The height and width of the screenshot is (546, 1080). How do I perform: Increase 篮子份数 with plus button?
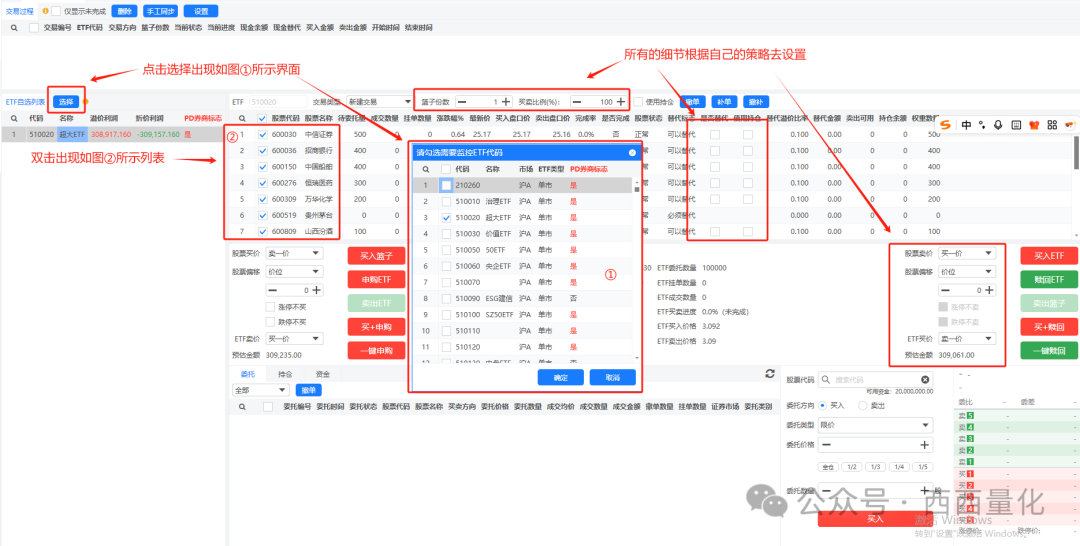click(506, 102)
